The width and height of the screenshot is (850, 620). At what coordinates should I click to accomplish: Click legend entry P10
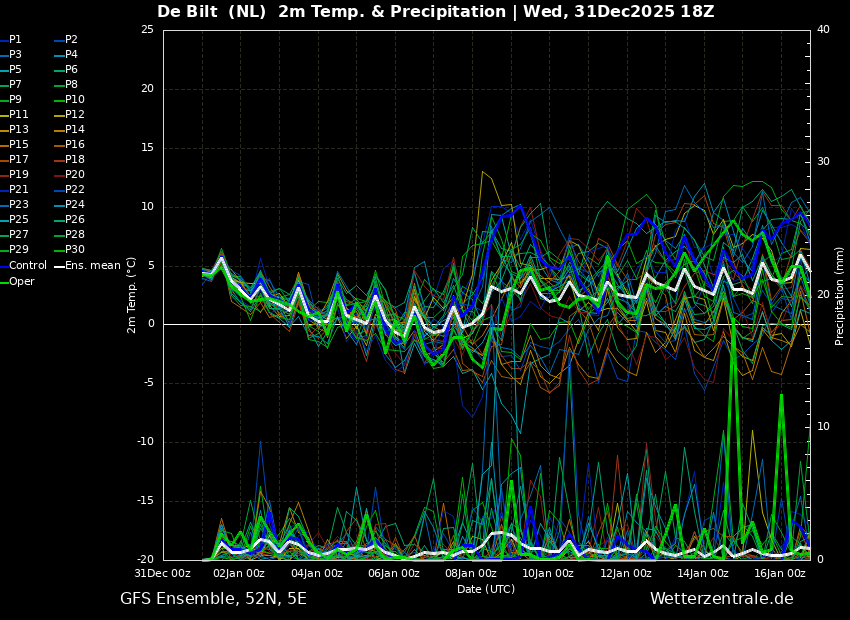tap(69, 99)
